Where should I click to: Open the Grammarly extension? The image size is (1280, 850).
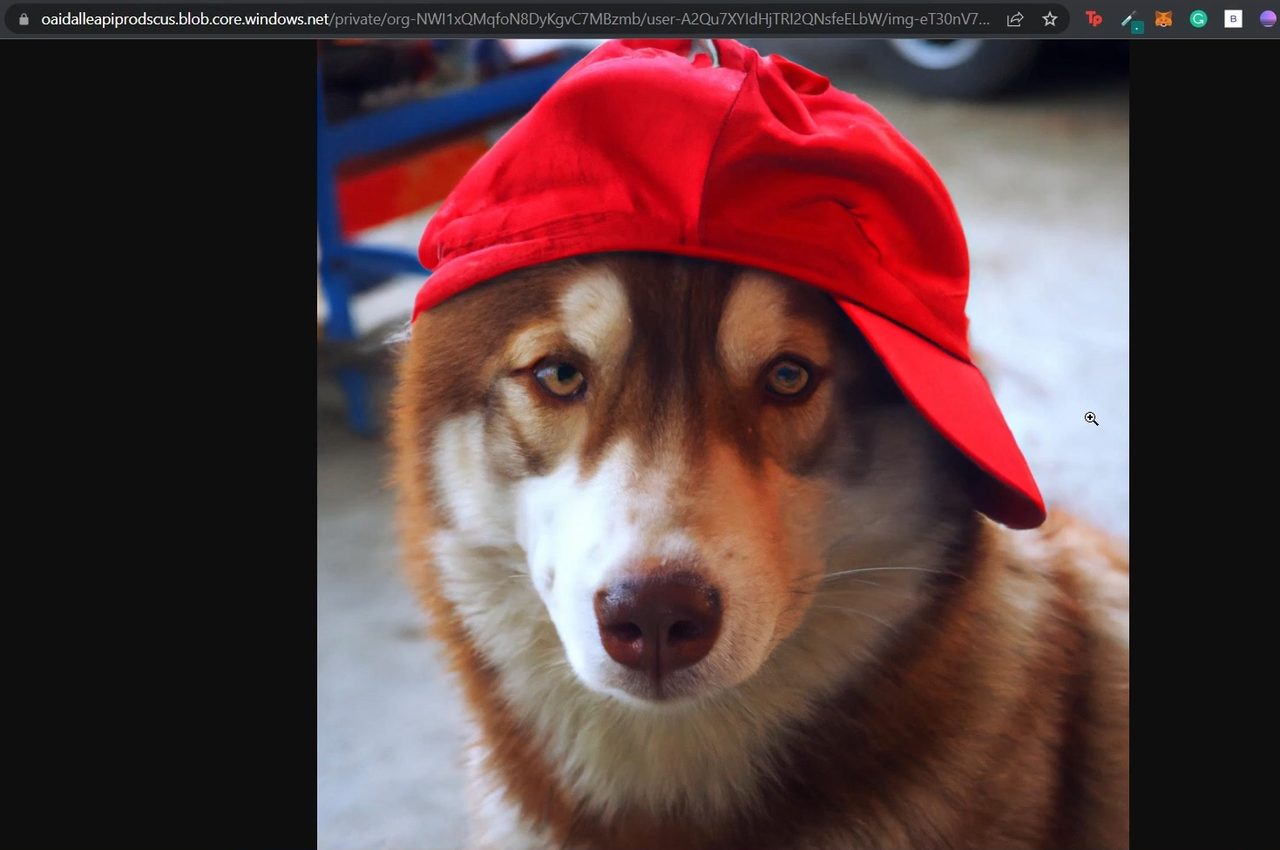coord(1198,19)
